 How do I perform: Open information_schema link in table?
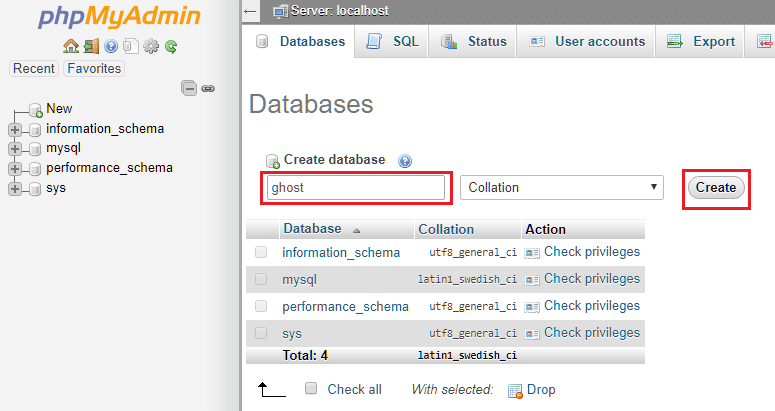tap(341, 252)
